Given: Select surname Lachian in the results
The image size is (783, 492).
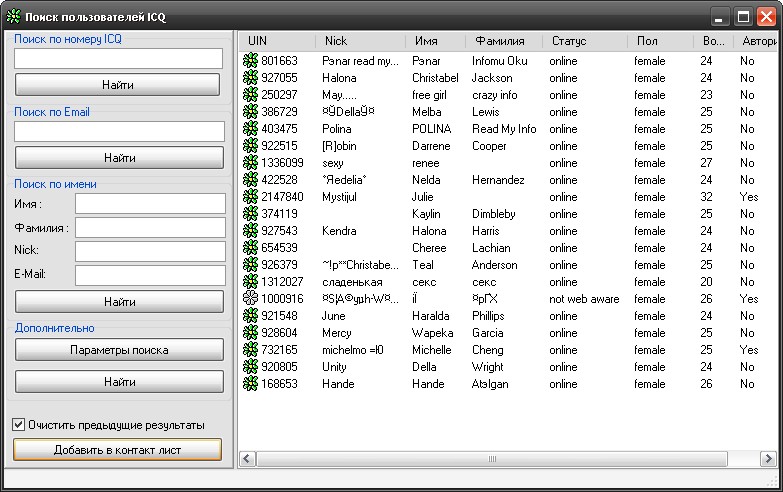Looking at the screenshot, I should (x=491, y=248).
